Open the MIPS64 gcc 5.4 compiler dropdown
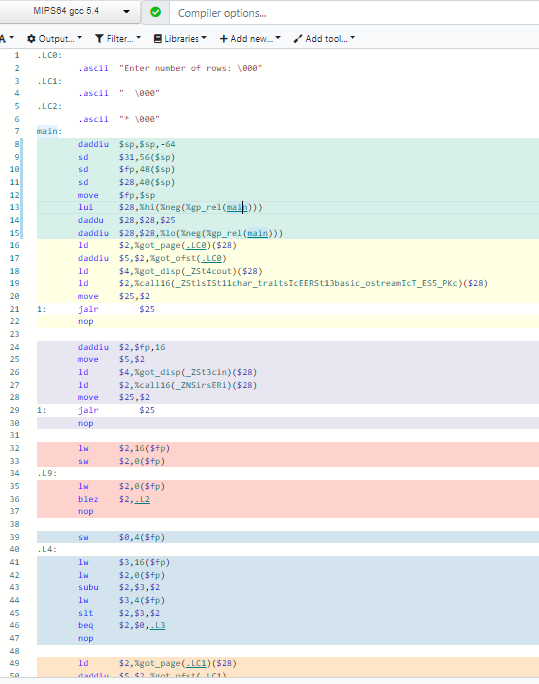 70,11
